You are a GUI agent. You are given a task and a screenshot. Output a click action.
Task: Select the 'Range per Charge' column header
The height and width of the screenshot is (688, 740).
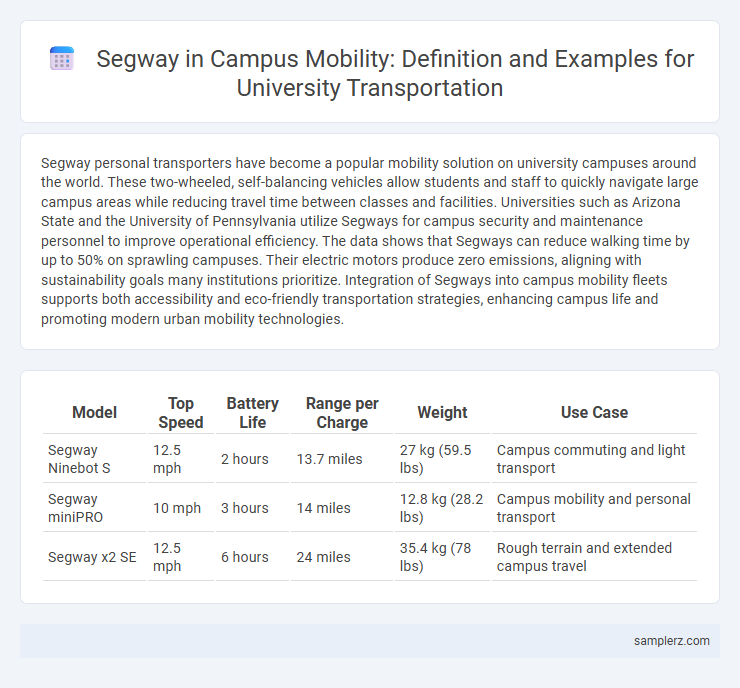342,412
